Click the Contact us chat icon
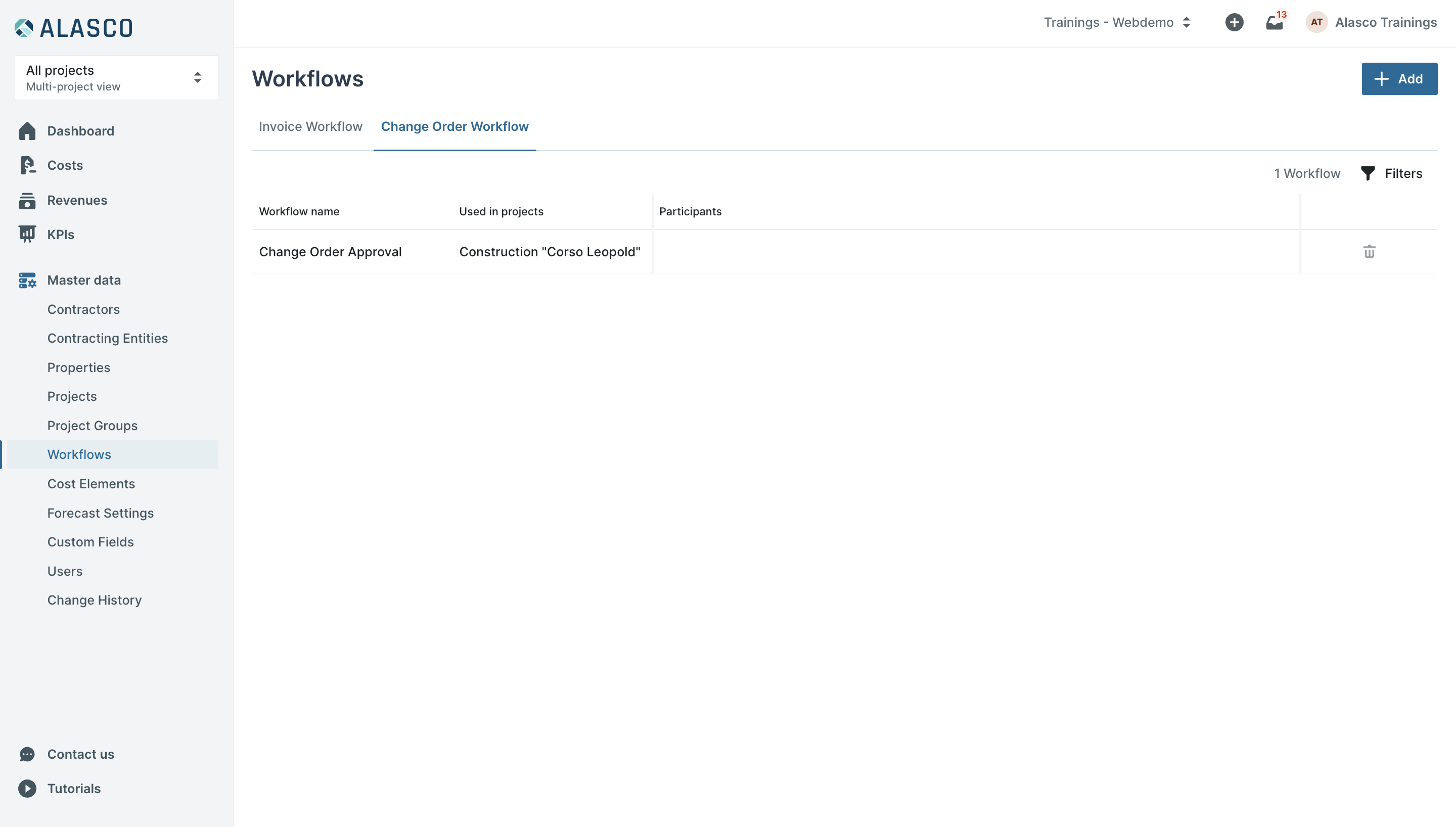Viewport: 1456px width, 827px height. [x=27, y=754]
